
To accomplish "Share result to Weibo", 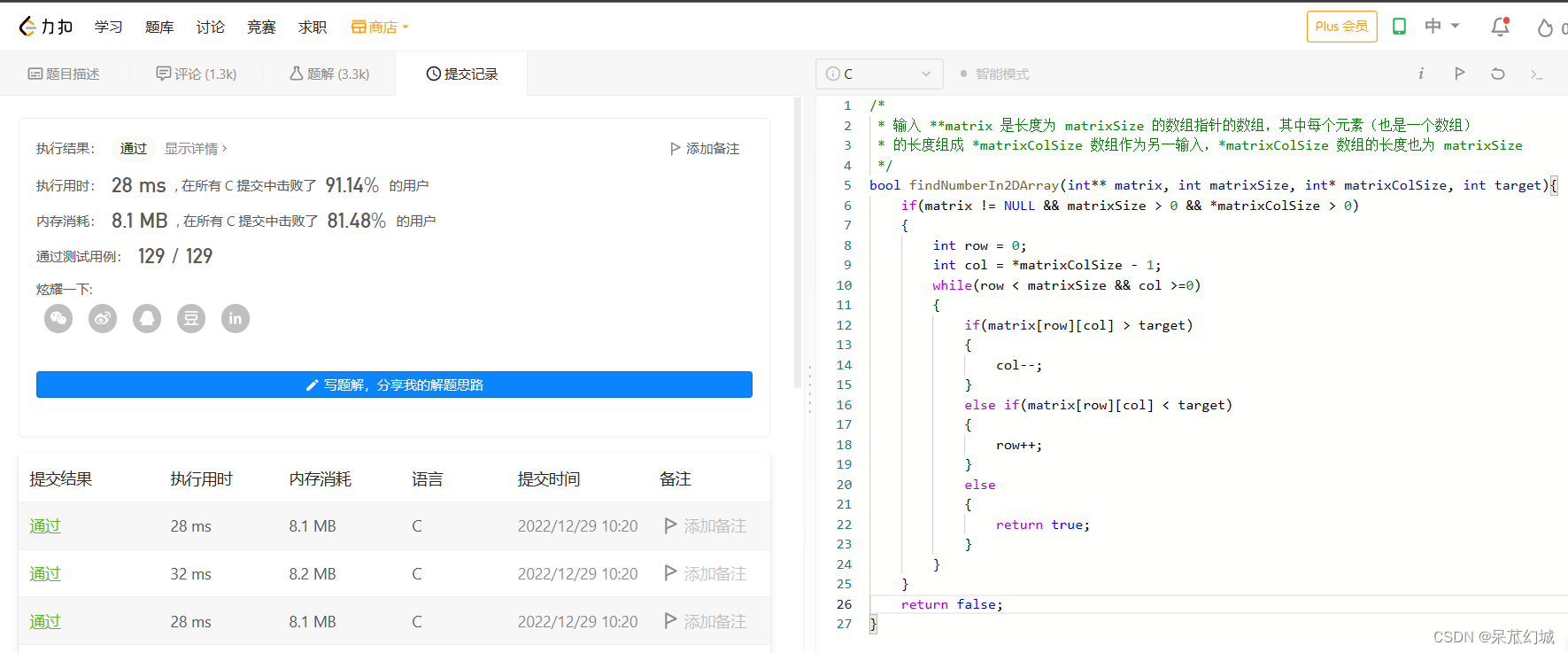I will [x=103, y=318].
